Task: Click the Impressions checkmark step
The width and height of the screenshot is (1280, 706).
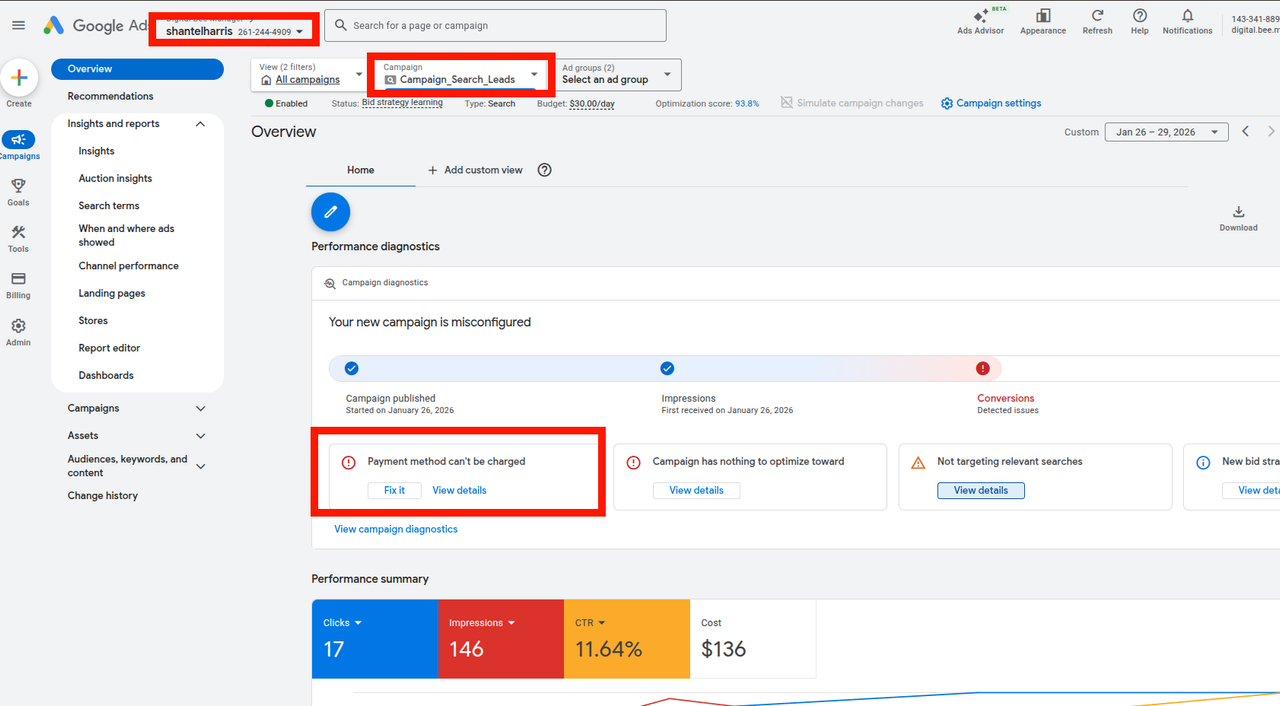Action: [x=667, y=368]
